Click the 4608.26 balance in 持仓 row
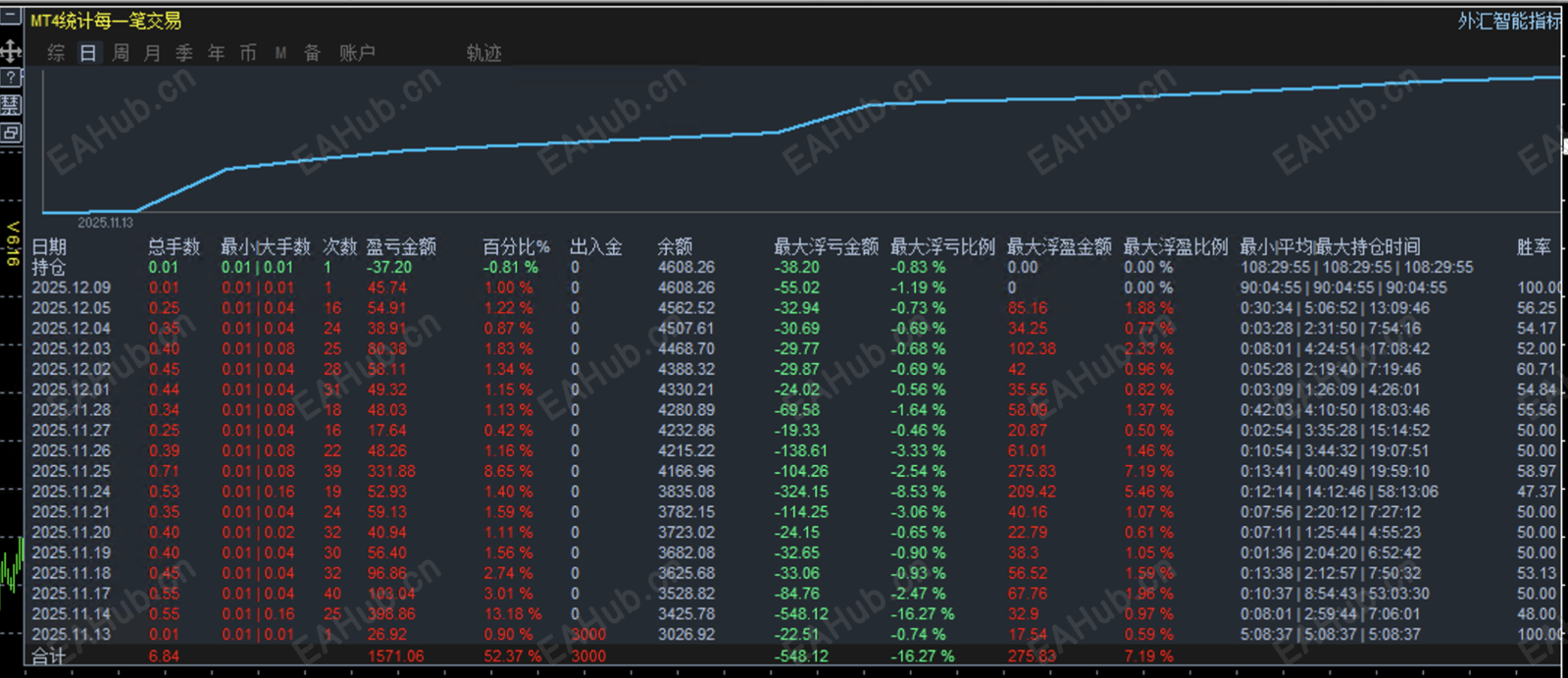Screen dimensions: 1568x678 [x=686, y=267]
